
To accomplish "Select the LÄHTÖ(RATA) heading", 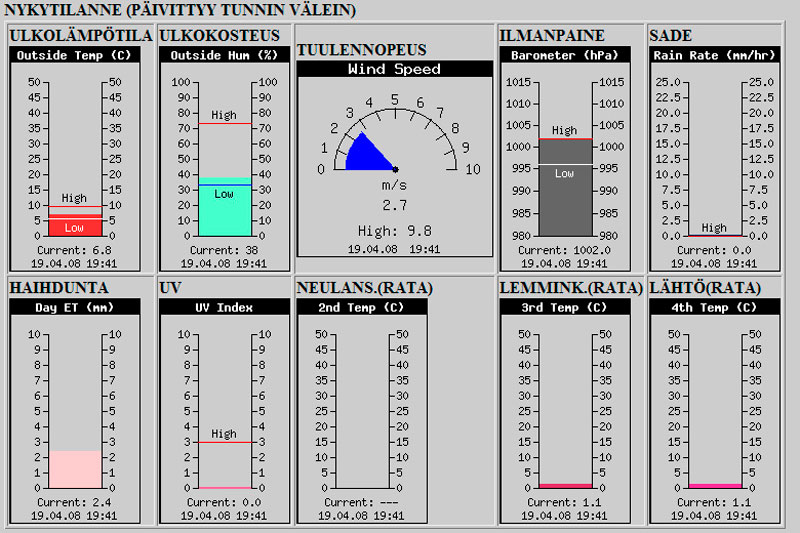I will [705, 288].
